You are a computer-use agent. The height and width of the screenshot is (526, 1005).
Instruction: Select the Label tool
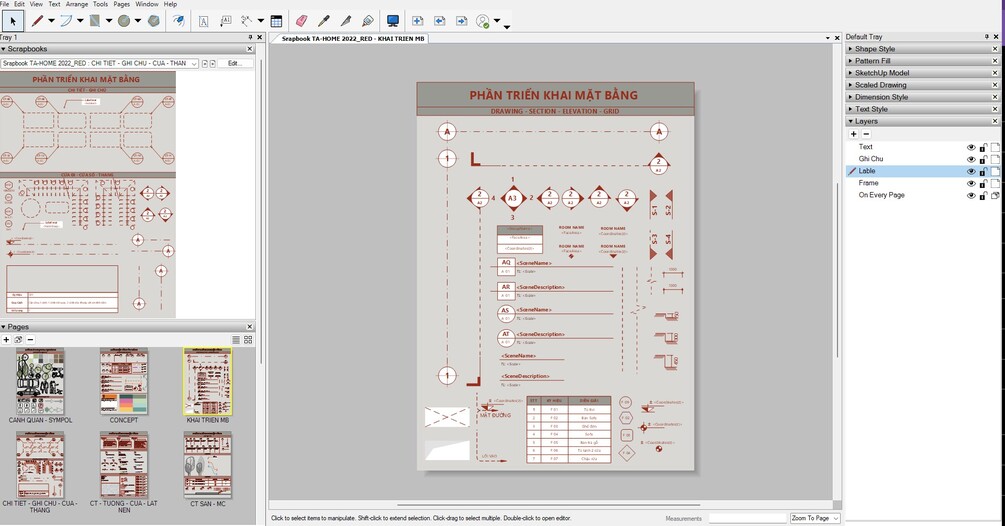click(x=226, y=21)
